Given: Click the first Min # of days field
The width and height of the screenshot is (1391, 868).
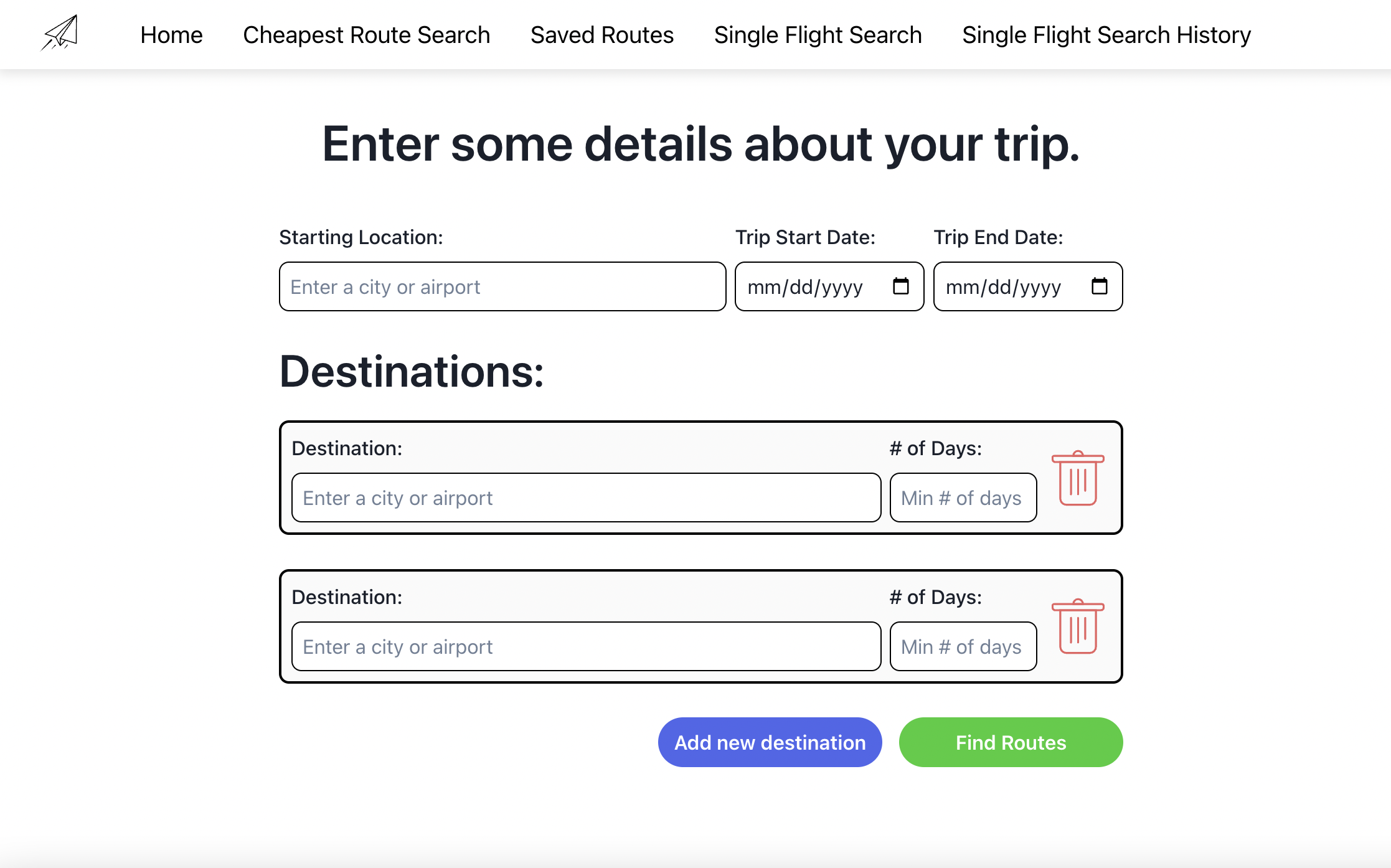Looking at the screenshot, I should pos(963,498).
